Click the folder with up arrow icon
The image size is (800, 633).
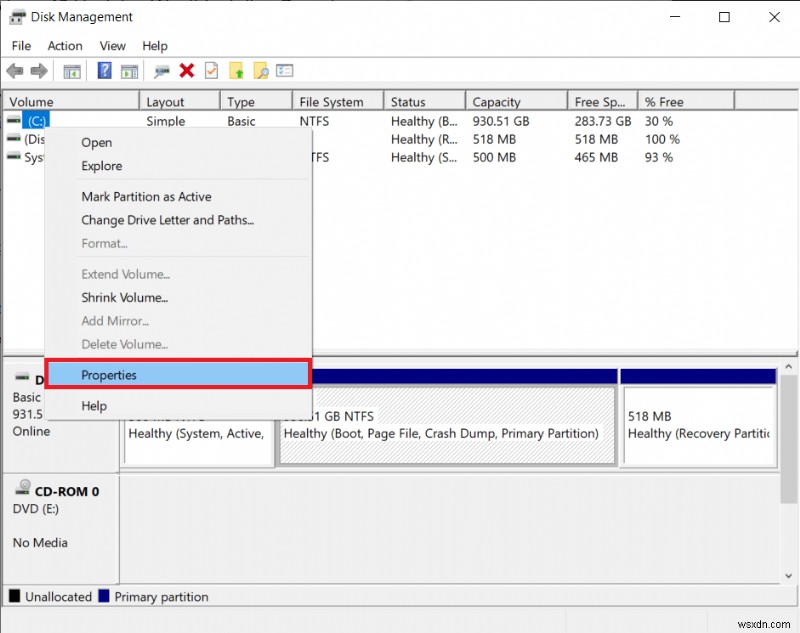pyautogui.click(x=237, y=70)
